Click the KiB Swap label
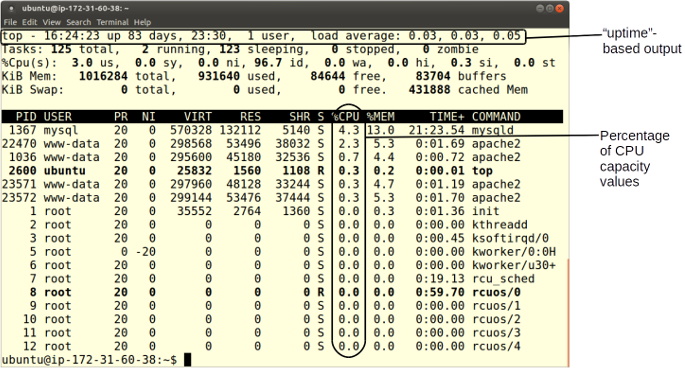The height and width of the screenshot is (370, 685). 33,90
